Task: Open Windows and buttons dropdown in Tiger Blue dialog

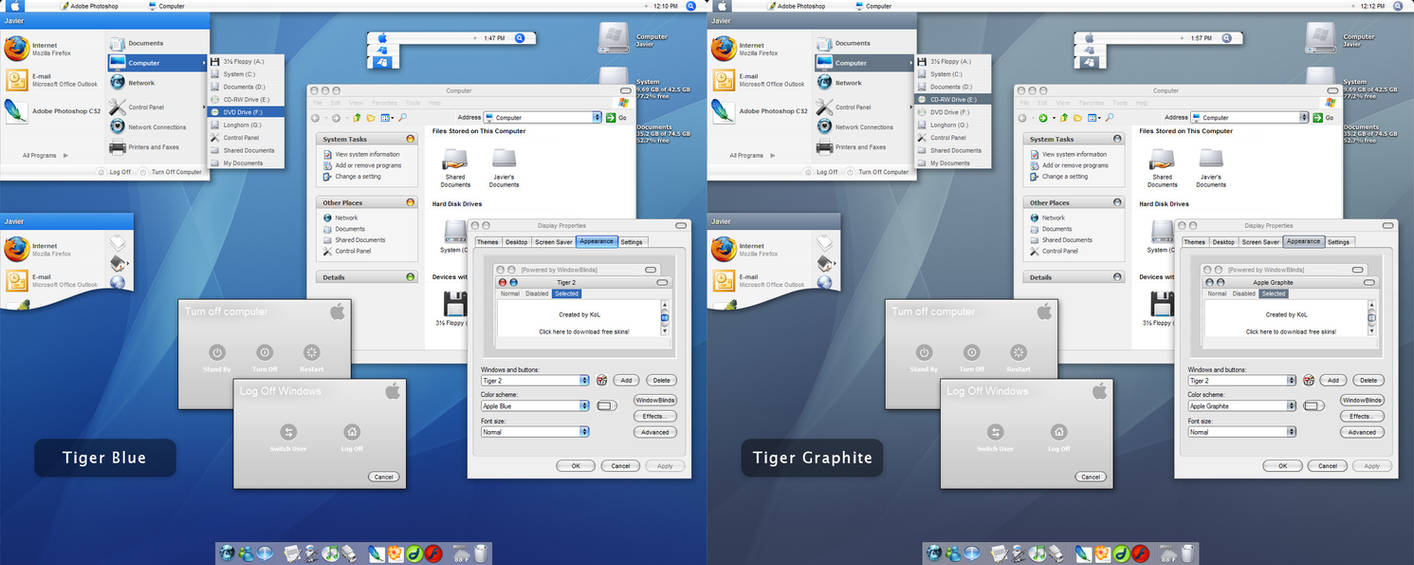Action: (x=535, y=380)
